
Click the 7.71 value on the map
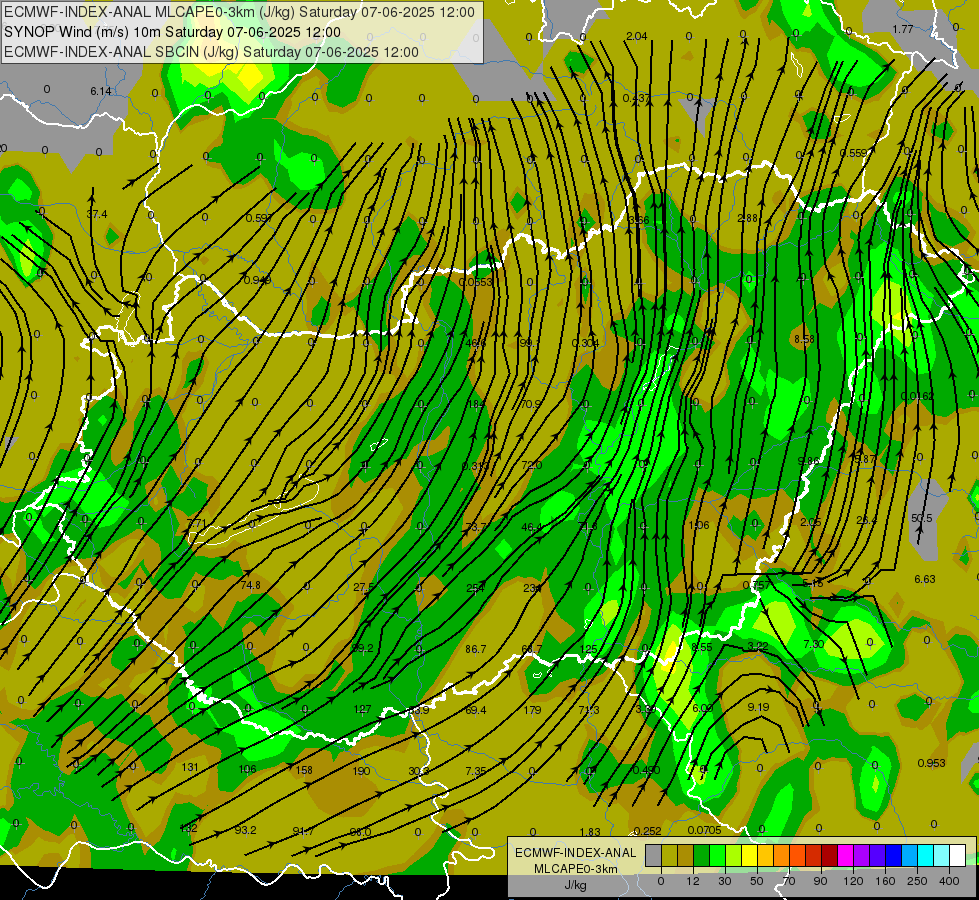coord(196,523)
